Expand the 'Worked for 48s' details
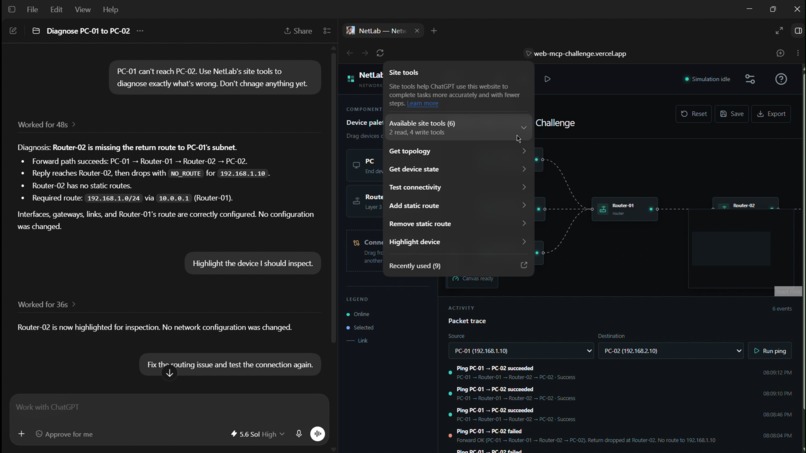 click(x=46, y=124)
